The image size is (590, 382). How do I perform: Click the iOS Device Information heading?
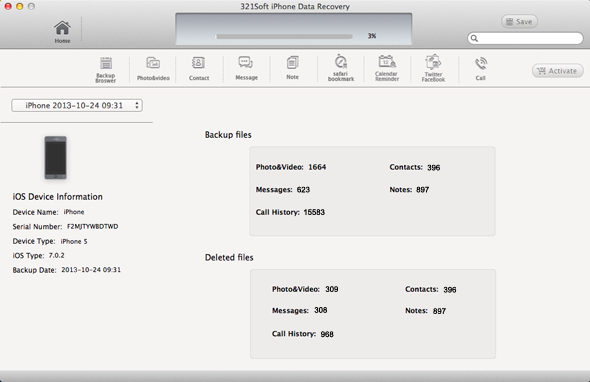coord(58,197)
